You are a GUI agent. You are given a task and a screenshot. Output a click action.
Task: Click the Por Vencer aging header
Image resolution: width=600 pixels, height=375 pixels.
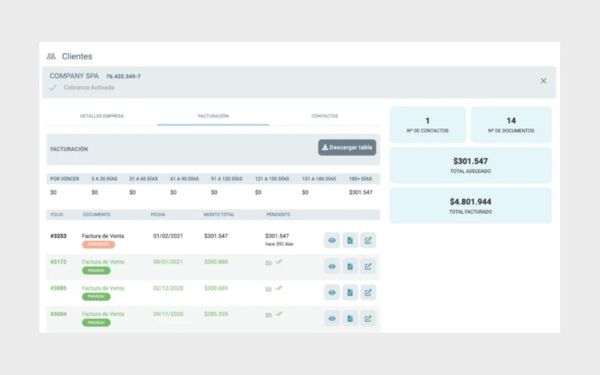coord(65,179)
